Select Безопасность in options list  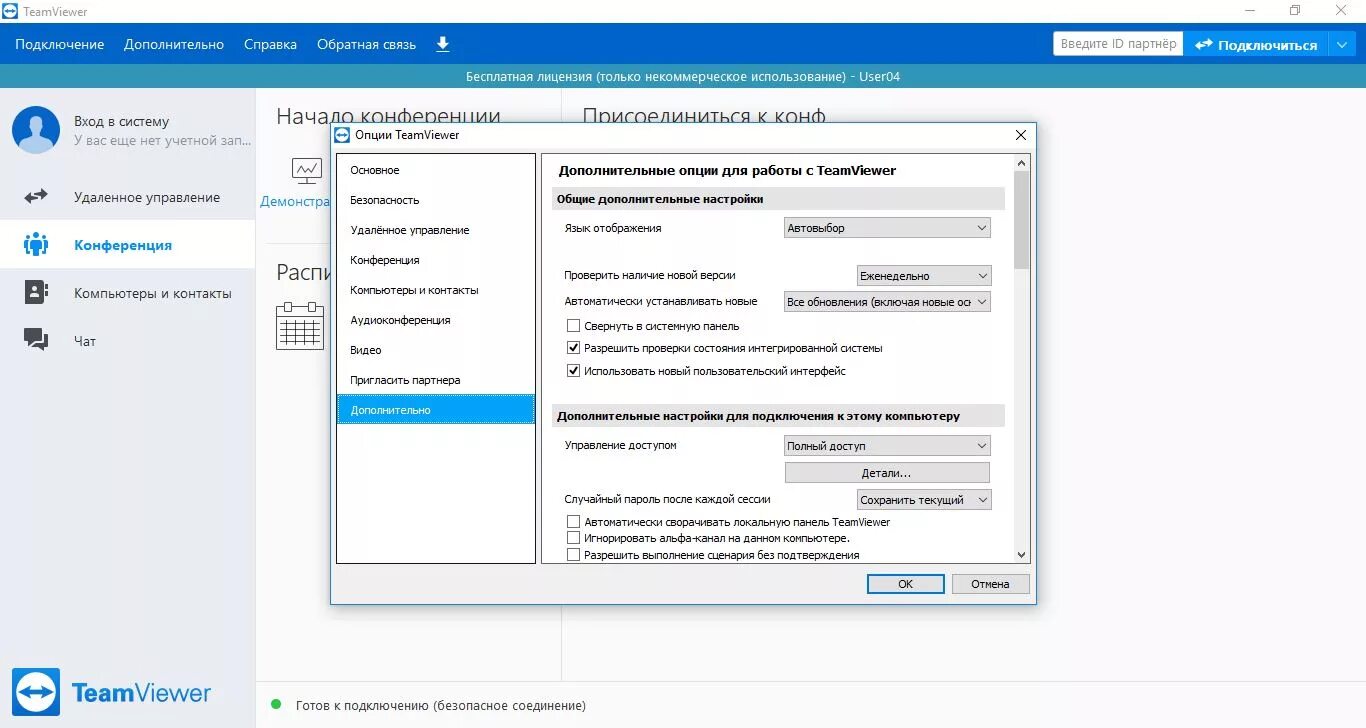pos(436,200)
